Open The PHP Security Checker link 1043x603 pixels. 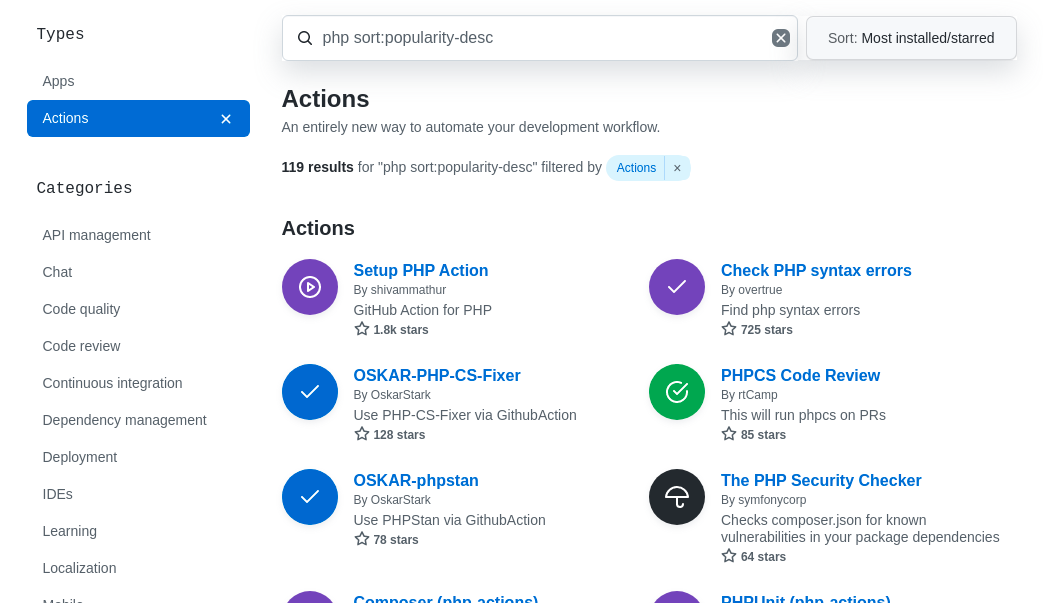point(820,480)
